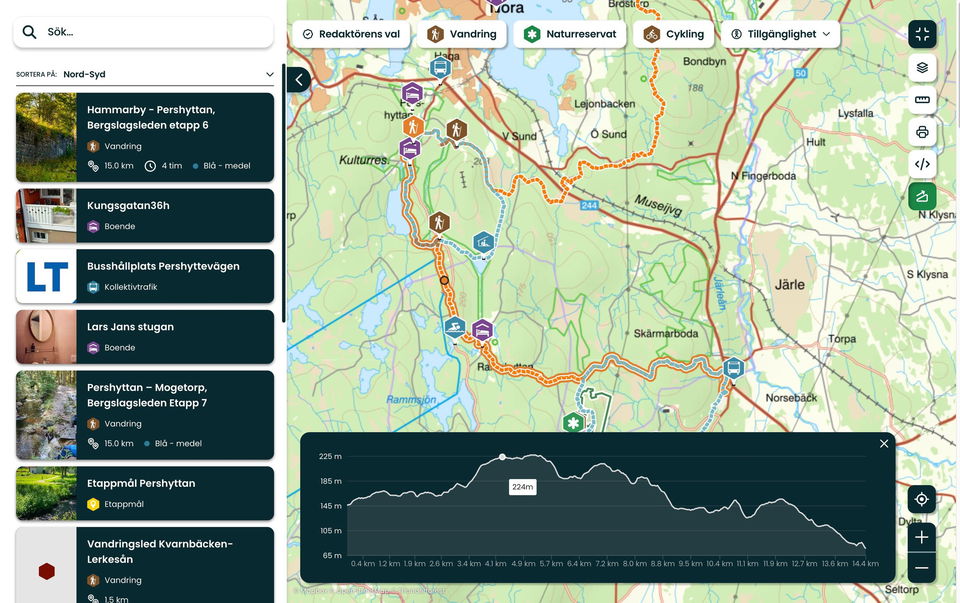
Task: Zoom in on the map
Action: (921, 537)
